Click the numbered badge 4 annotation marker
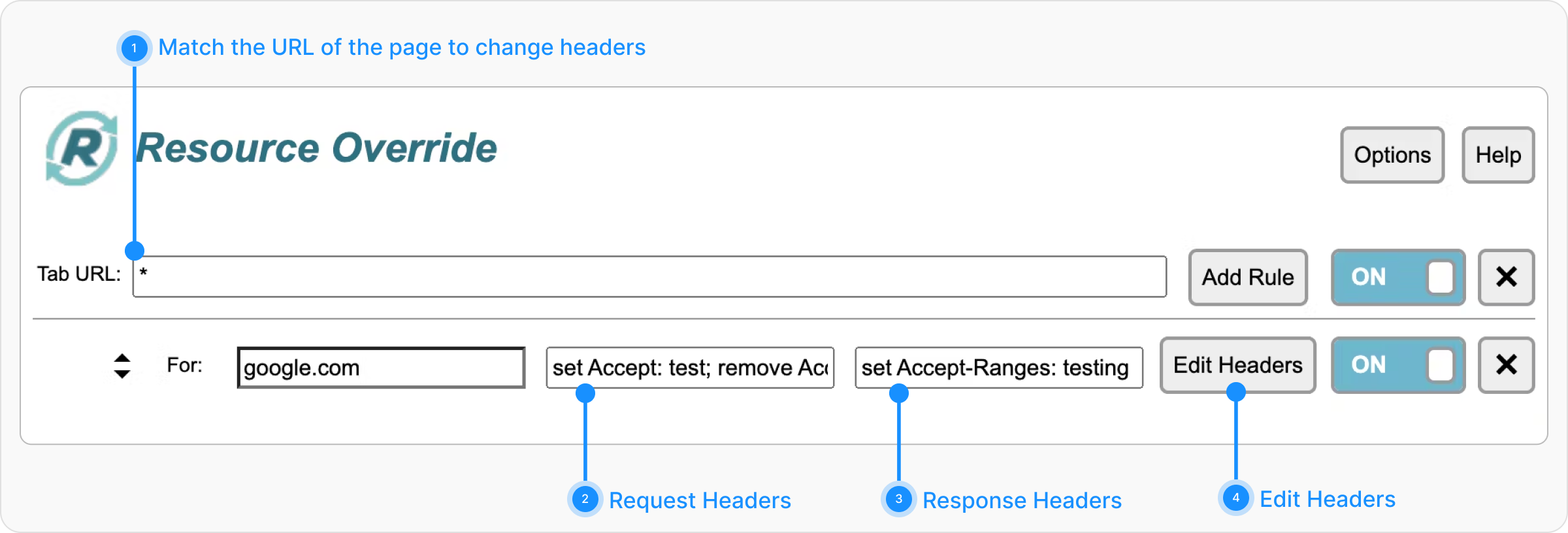The width and height of the screenshot is (1568, 533). tap(1235, 498)
